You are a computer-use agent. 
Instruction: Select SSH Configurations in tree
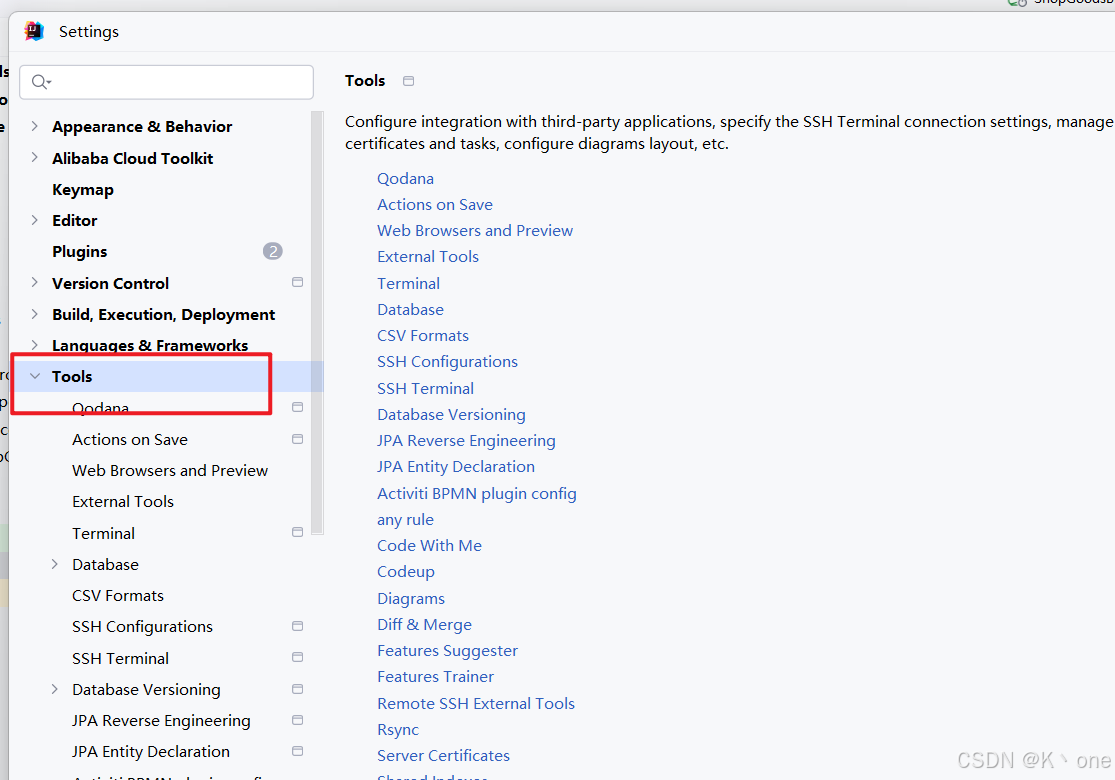142,627
